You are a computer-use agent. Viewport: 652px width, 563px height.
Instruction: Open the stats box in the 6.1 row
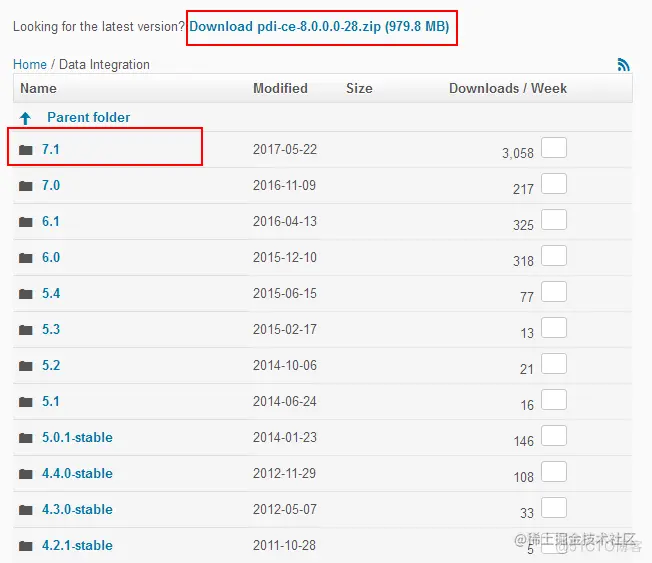554,220
